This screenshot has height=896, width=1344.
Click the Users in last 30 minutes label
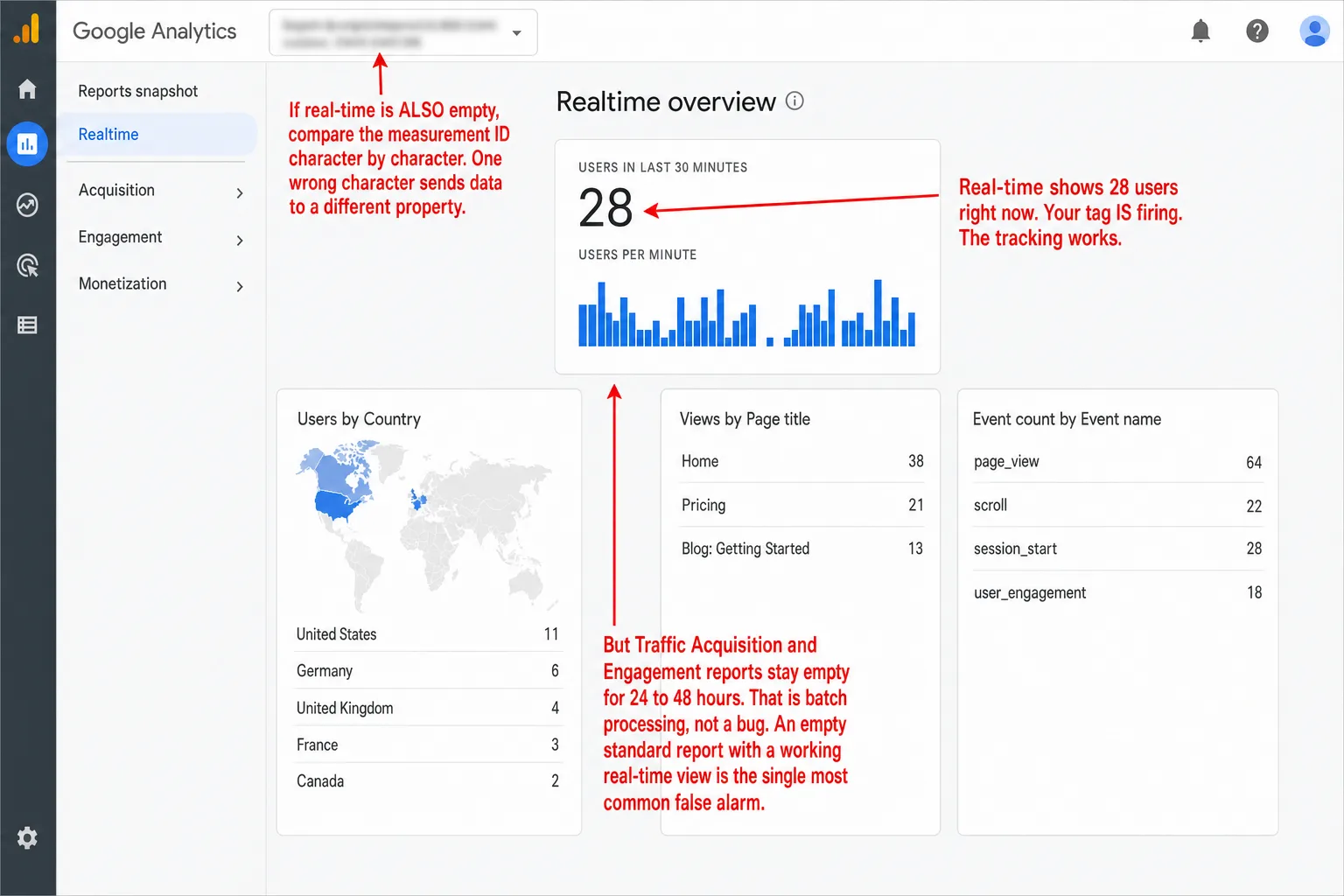tap(662, 167)
